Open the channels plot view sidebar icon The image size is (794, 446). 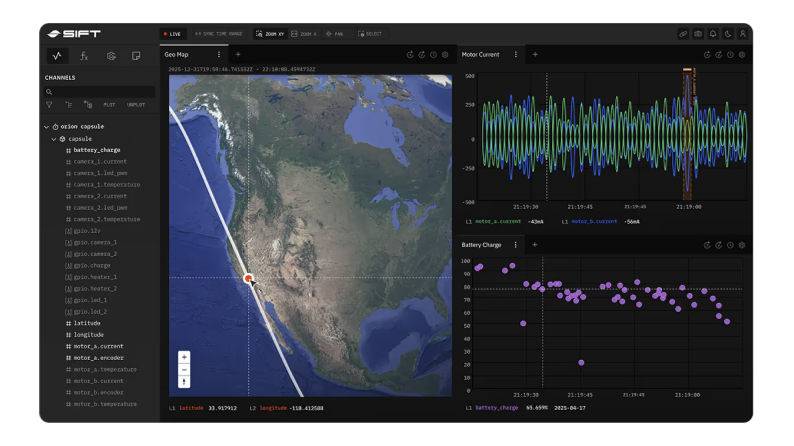point(57,56)
